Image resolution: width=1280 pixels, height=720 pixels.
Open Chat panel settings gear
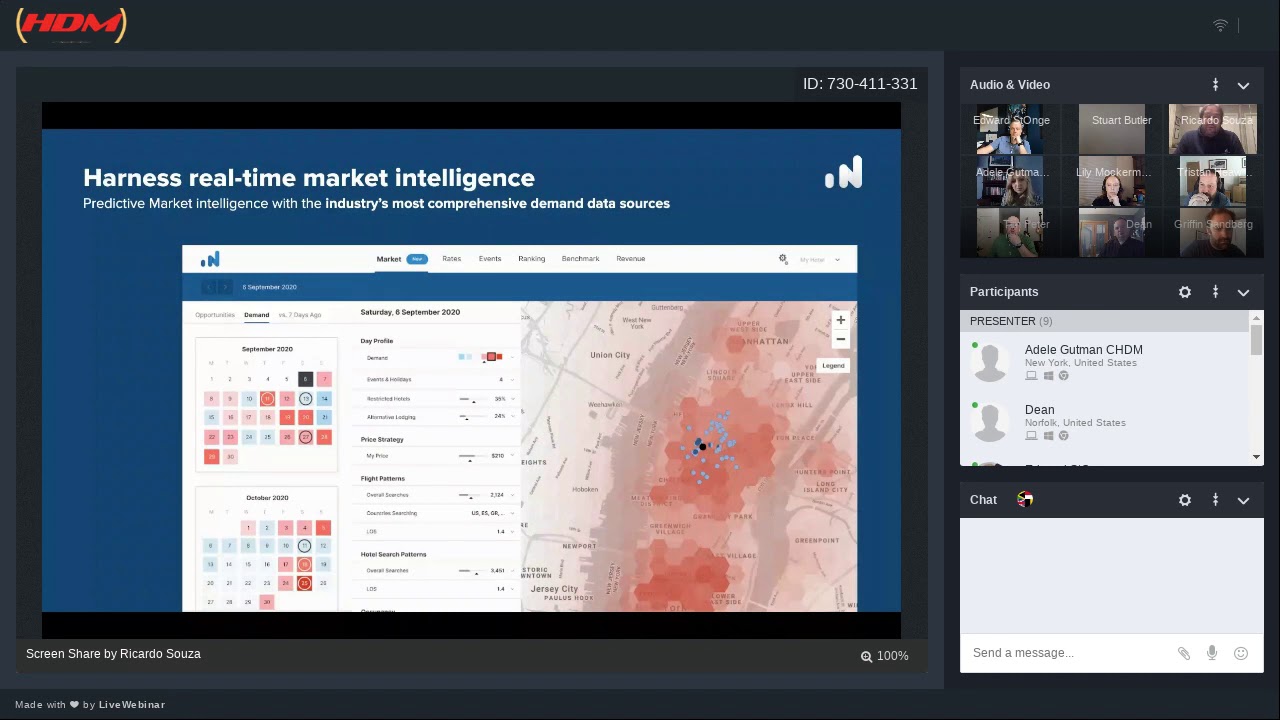(x=1185, y=500)
